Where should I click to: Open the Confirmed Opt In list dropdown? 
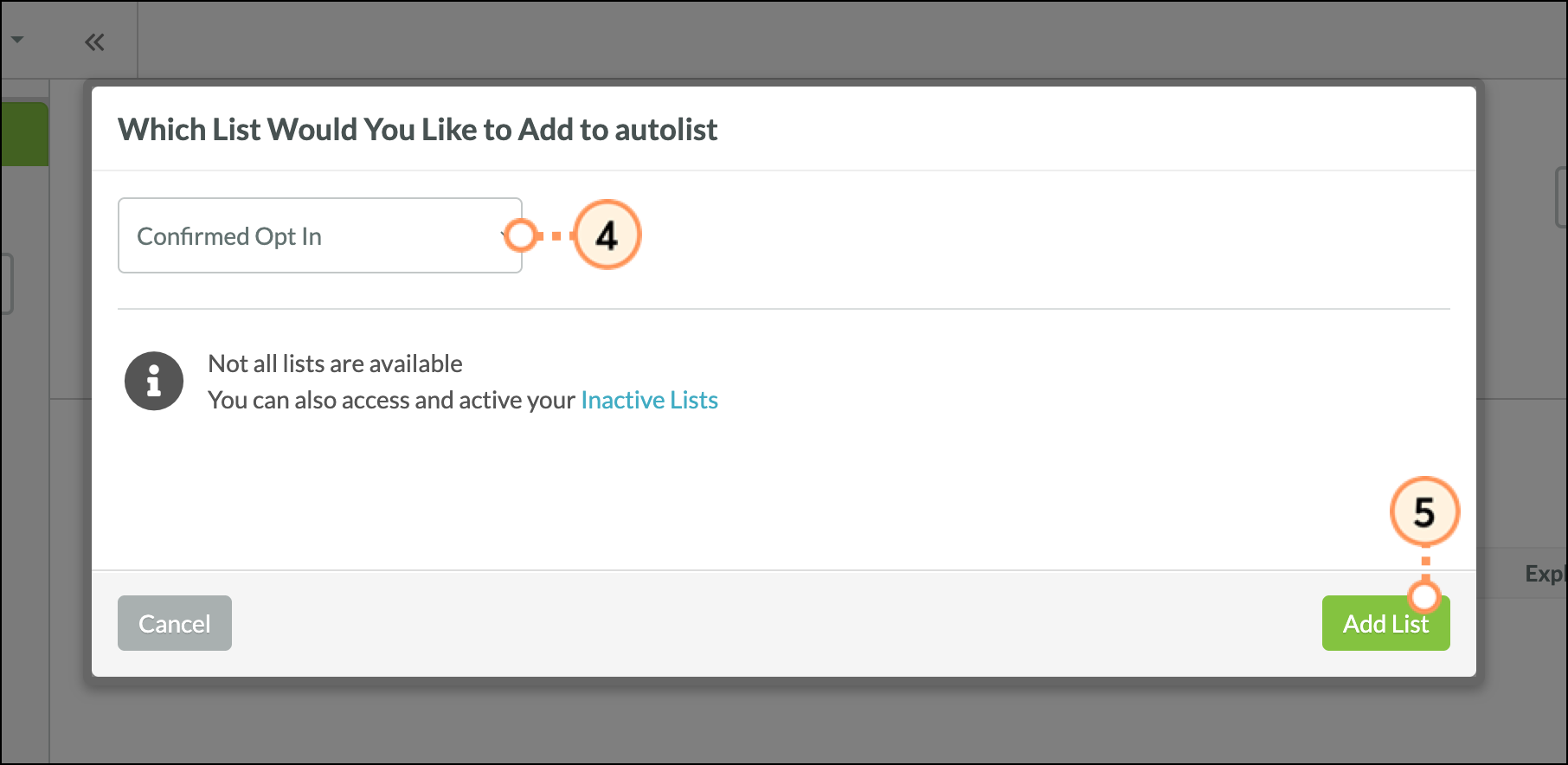[319, 236]
